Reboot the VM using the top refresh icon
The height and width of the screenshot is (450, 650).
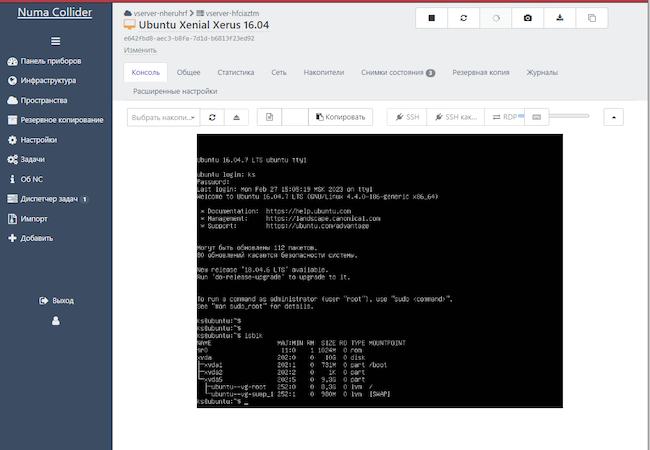(463, 18)
